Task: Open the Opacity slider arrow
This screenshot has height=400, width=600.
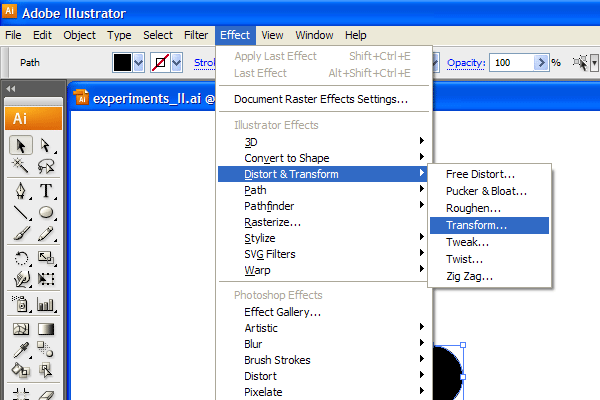Action: [x=541, y=62]
